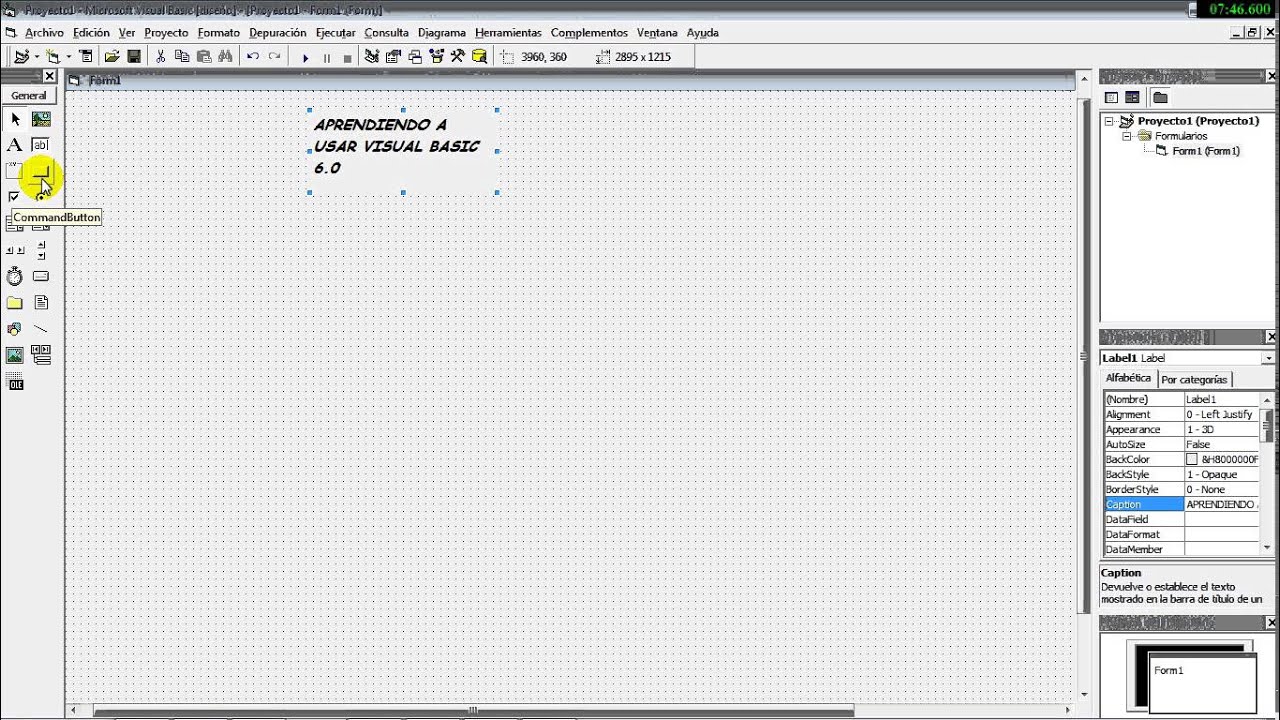Select the Shape control tool
The height and width of the screenshot is (720, 1280).
[x=15, y=328]
